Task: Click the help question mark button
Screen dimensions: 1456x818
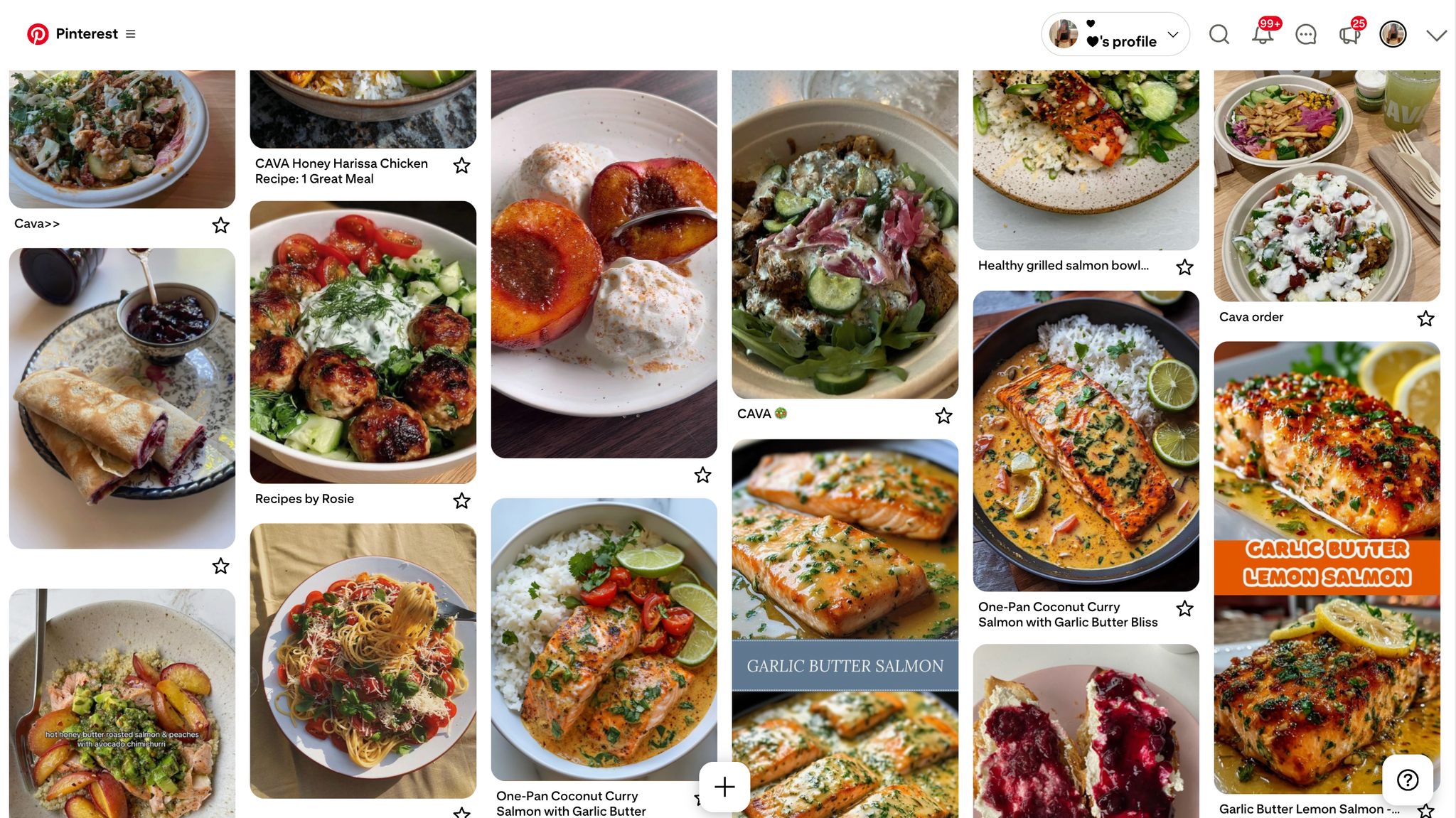Action: tap(1408, 780)
